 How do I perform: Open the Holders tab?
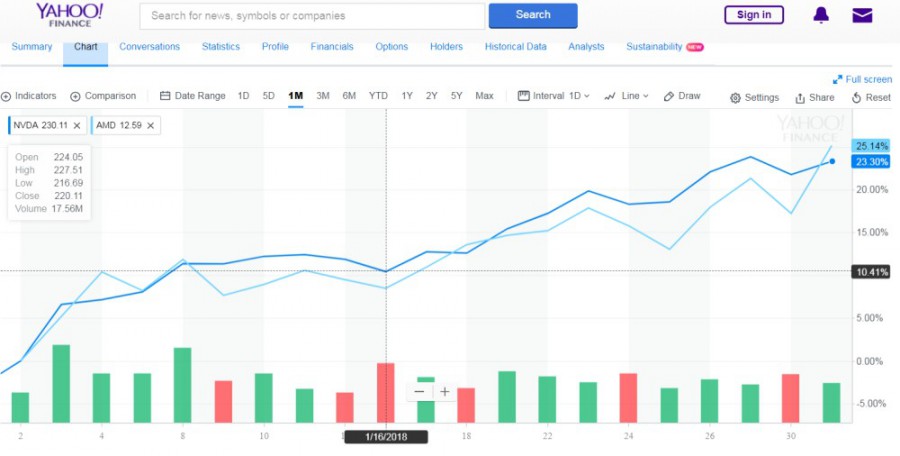(x=446, y=47)
